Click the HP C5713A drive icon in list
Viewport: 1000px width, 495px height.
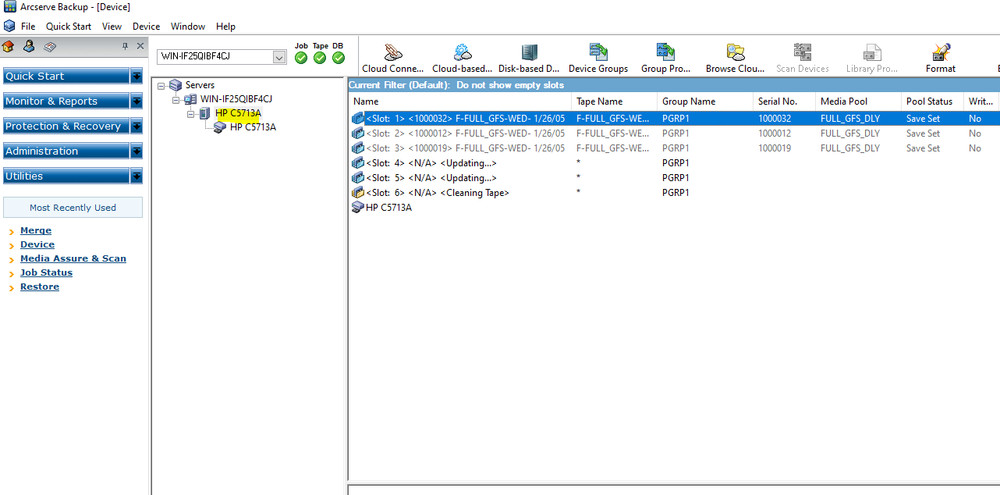pos(358,207)
